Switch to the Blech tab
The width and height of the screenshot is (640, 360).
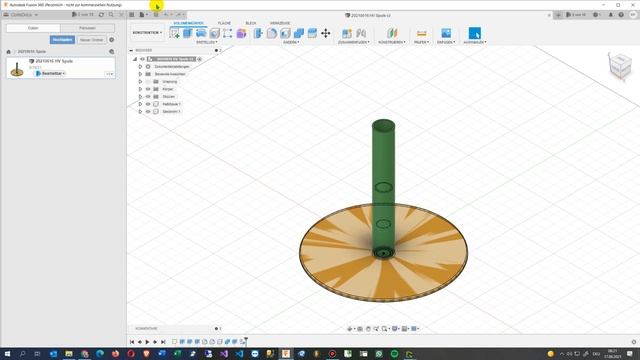point(251,23)
